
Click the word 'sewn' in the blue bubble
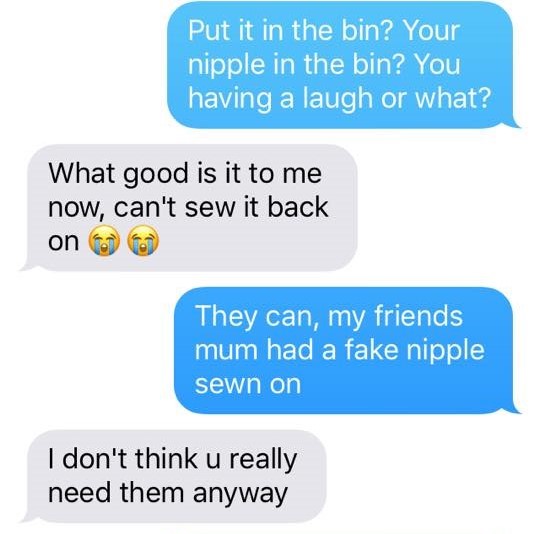227,384
